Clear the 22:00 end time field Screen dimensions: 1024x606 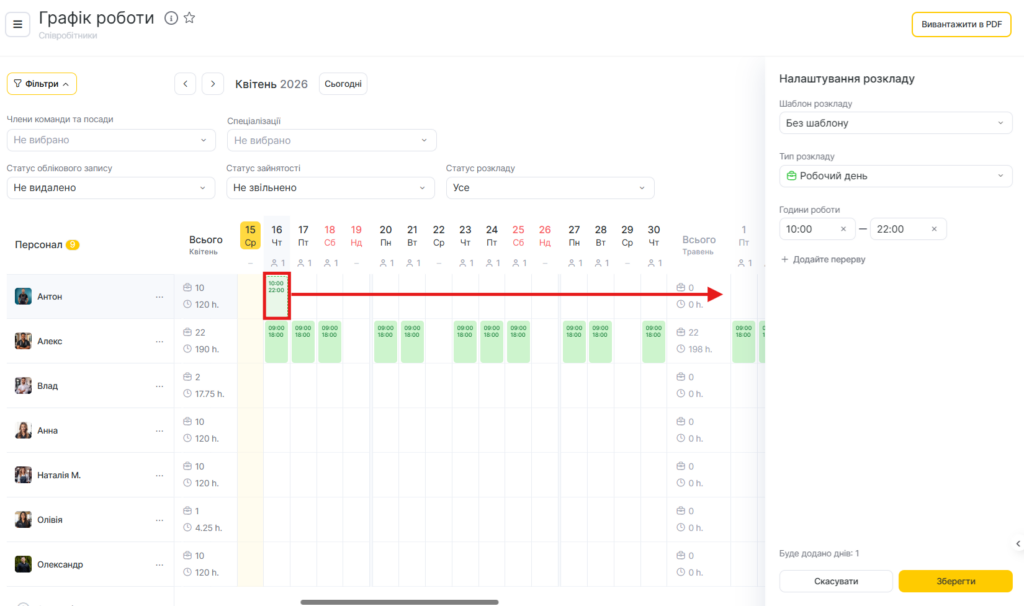pyautogui.click(x=933, y=229)
